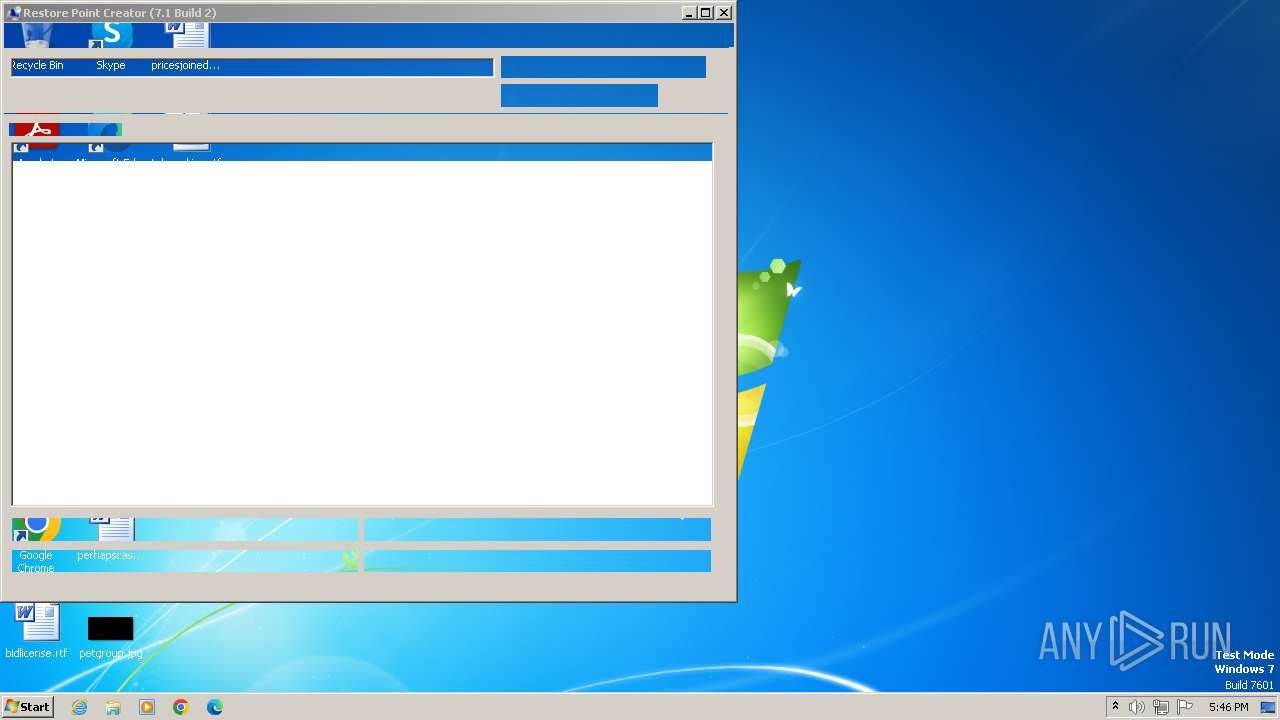This screenshot has height=720, width=1280.
Task: Launch Google Chrome from the taskbar
Action: (181, 707)
